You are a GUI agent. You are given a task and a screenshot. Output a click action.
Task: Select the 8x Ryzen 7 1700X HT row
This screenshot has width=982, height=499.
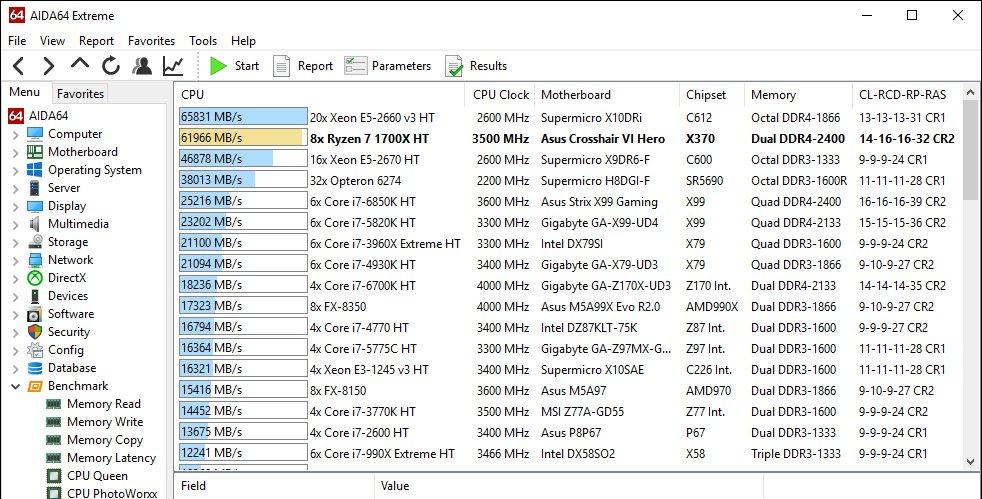pyautogui.click(x=569, y=139)
